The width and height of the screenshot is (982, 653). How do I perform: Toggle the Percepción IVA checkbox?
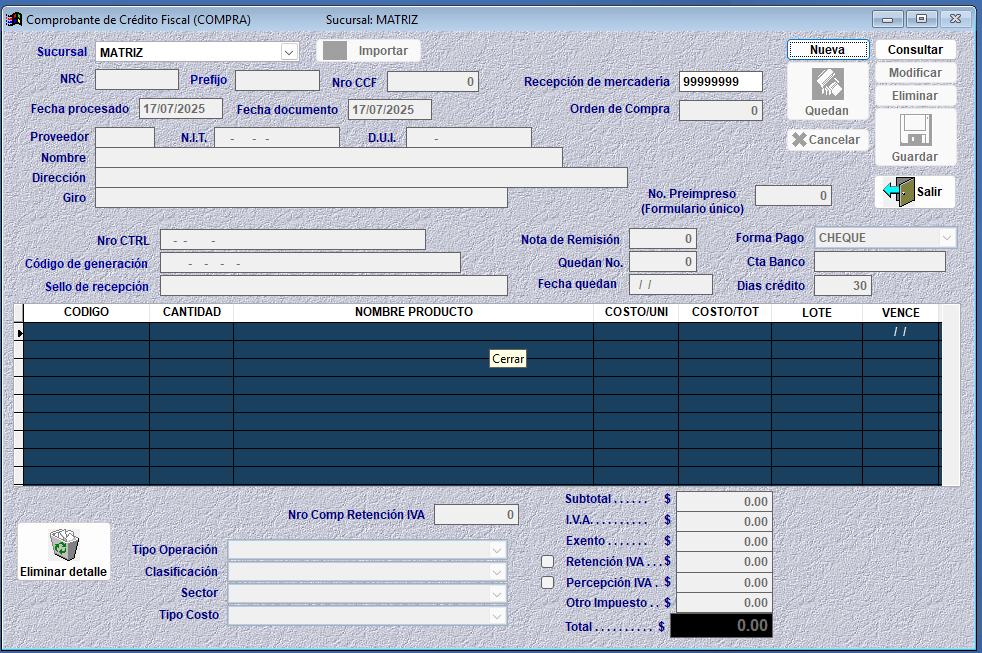click(x=547, y=582)
